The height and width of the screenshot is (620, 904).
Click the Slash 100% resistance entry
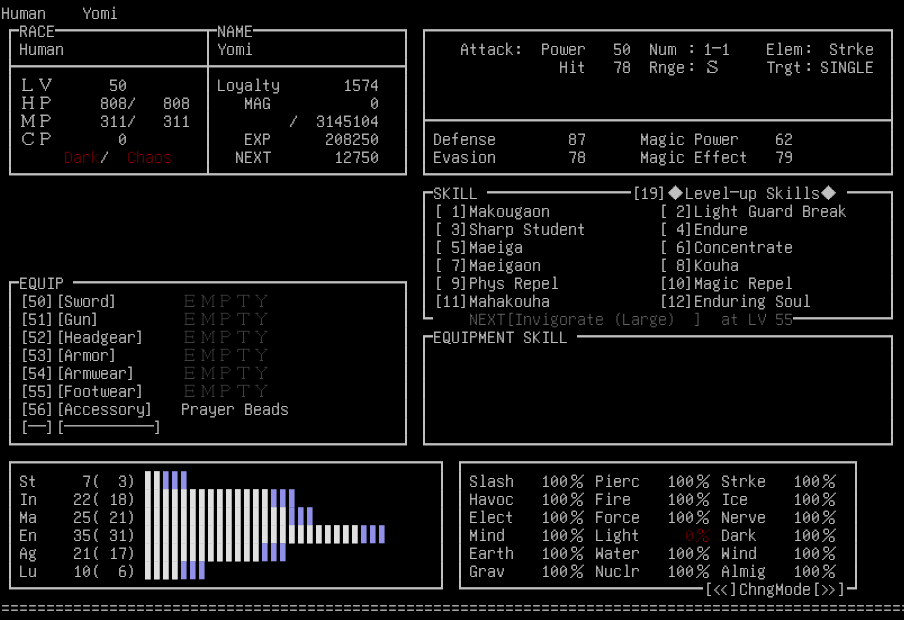point(526,482)
